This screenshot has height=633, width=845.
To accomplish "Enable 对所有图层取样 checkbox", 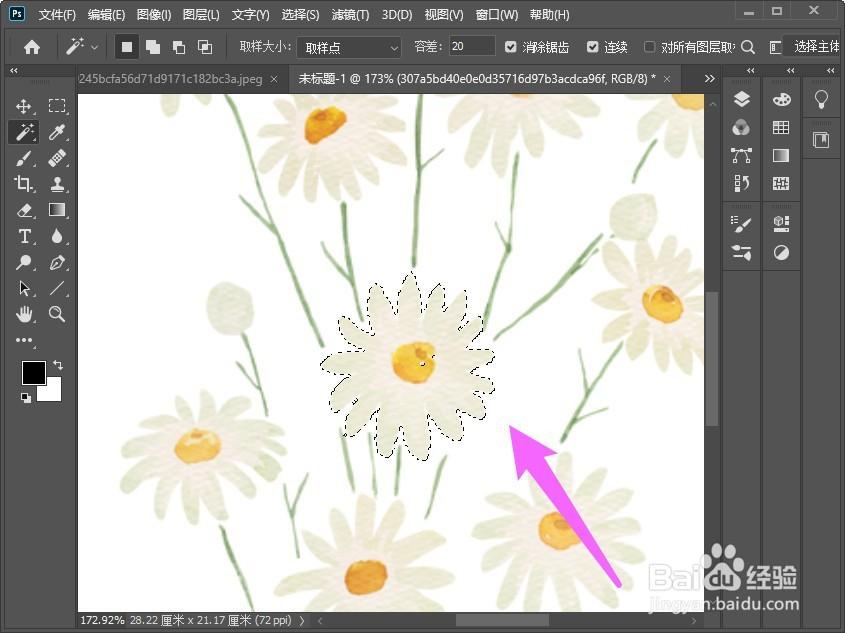I will [649, 47].
